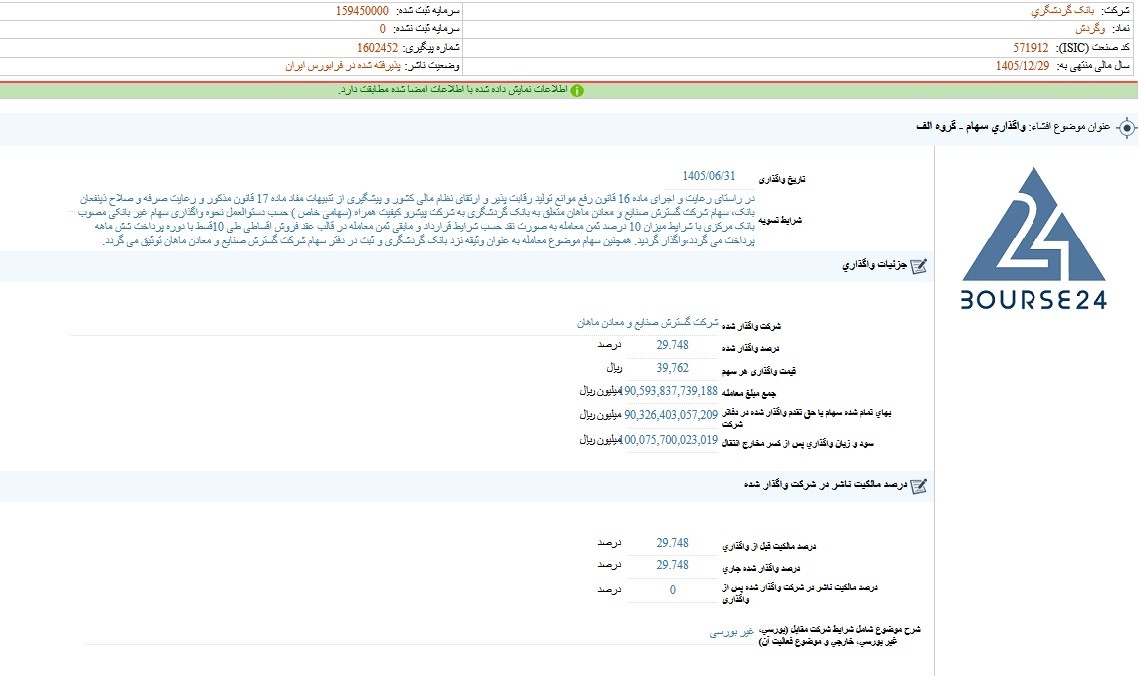Image resolution: width=1139 pixels, height=676 pixels.
Task: Click the درصد مالکیت ناشر در شرکت واگذار شده heading
Action: click(x=825, y=484)
